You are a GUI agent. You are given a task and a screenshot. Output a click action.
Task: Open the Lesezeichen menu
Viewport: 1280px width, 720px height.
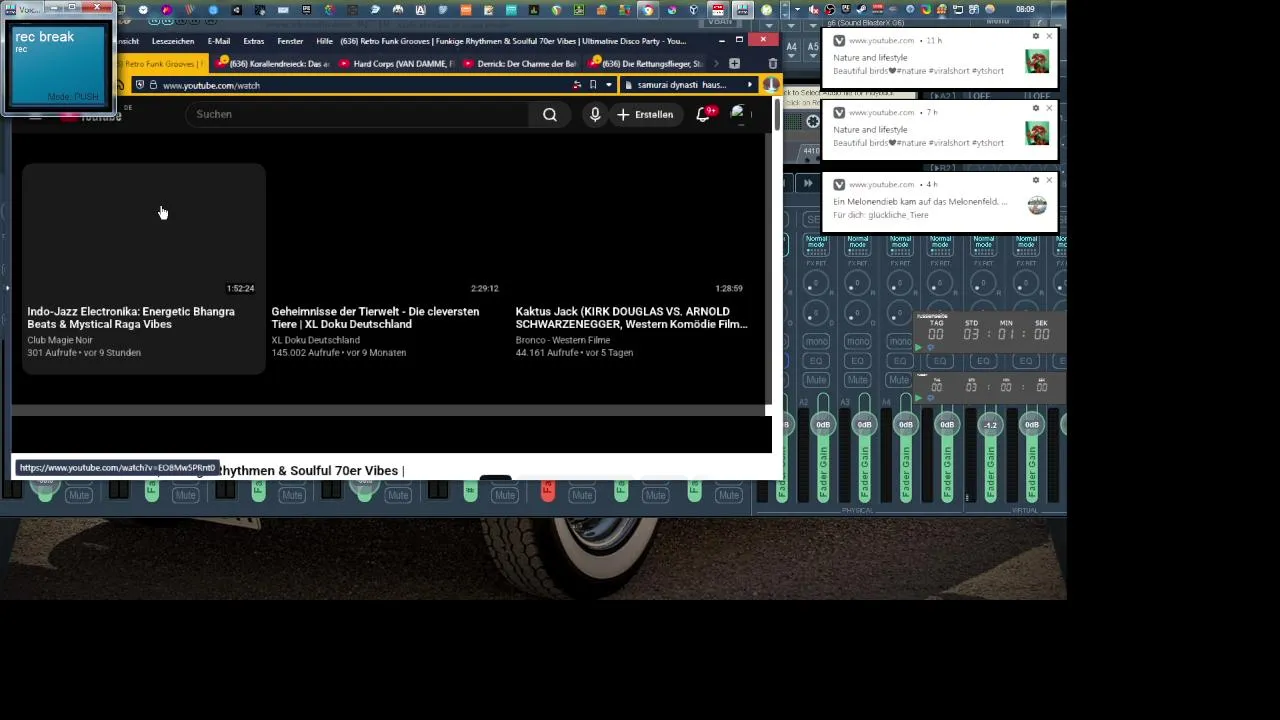(173, 41)
